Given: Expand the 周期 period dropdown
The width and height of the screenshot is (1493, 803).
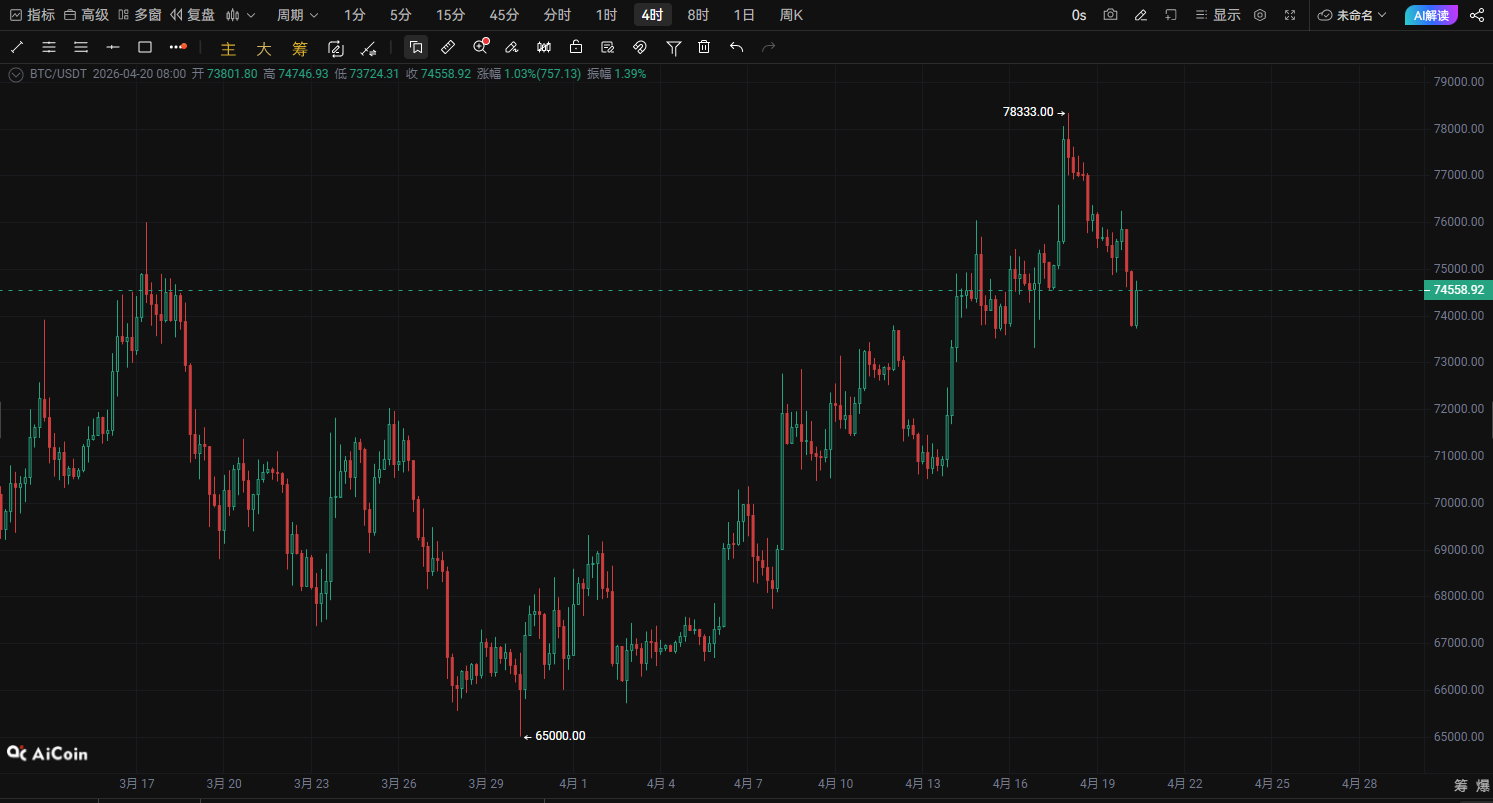Looking at the screenshot, I should 298,15.
